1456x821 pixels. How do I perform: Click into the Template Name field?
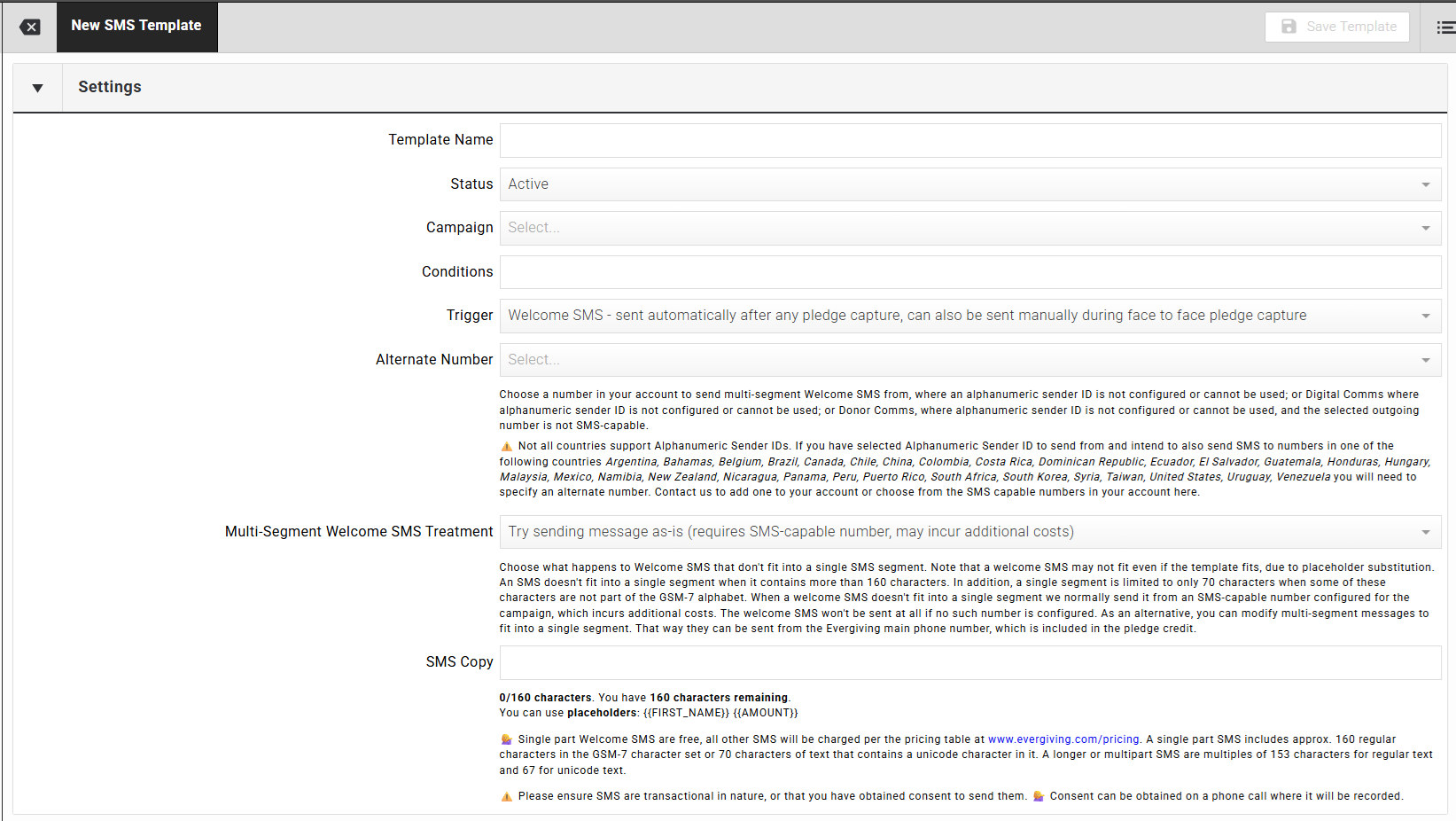pos(969,140)
